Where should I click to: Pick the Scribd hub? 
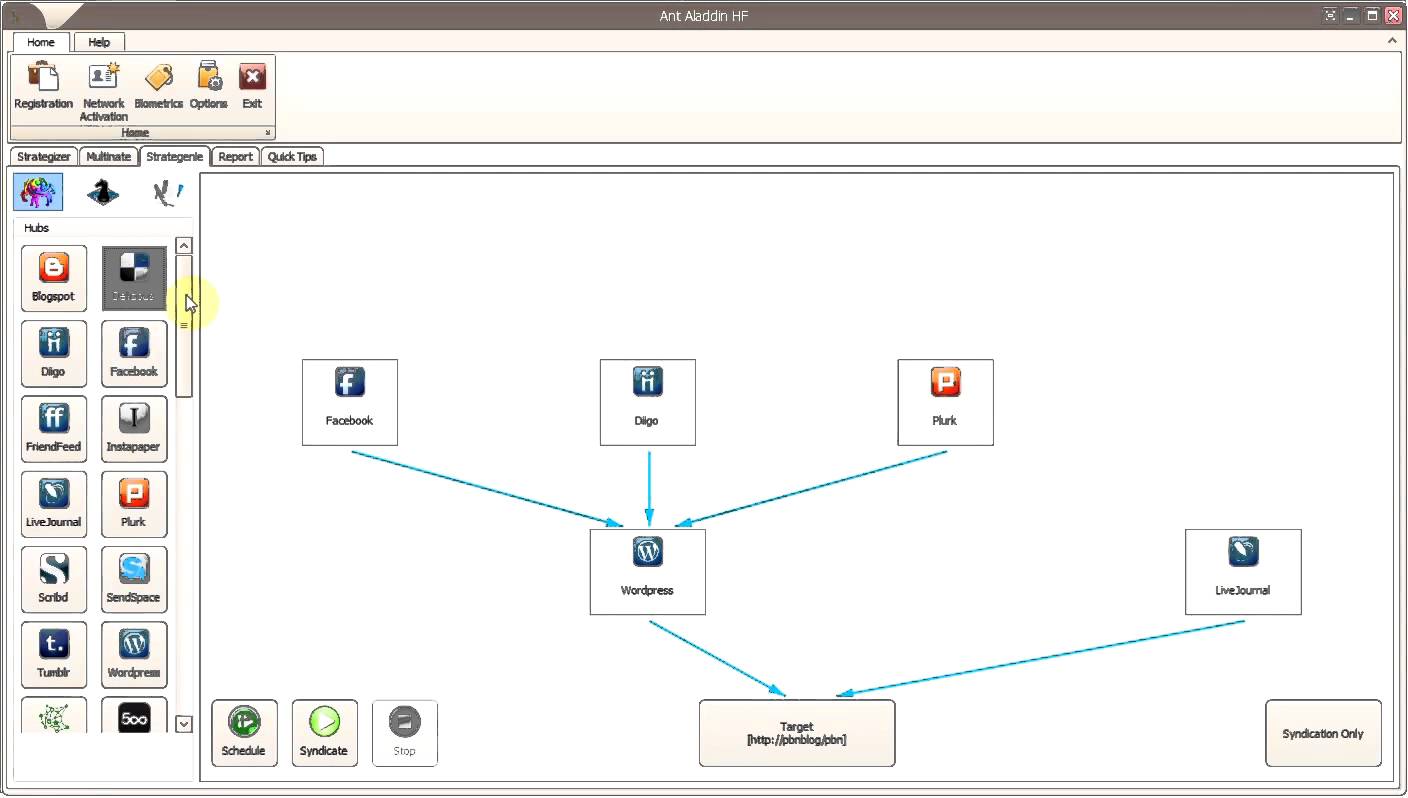[x=54, y=580]
